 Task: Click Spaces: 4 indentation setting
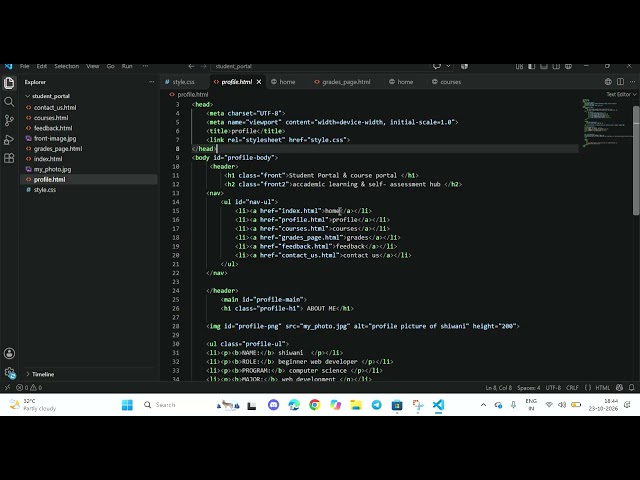pos(529,387)
